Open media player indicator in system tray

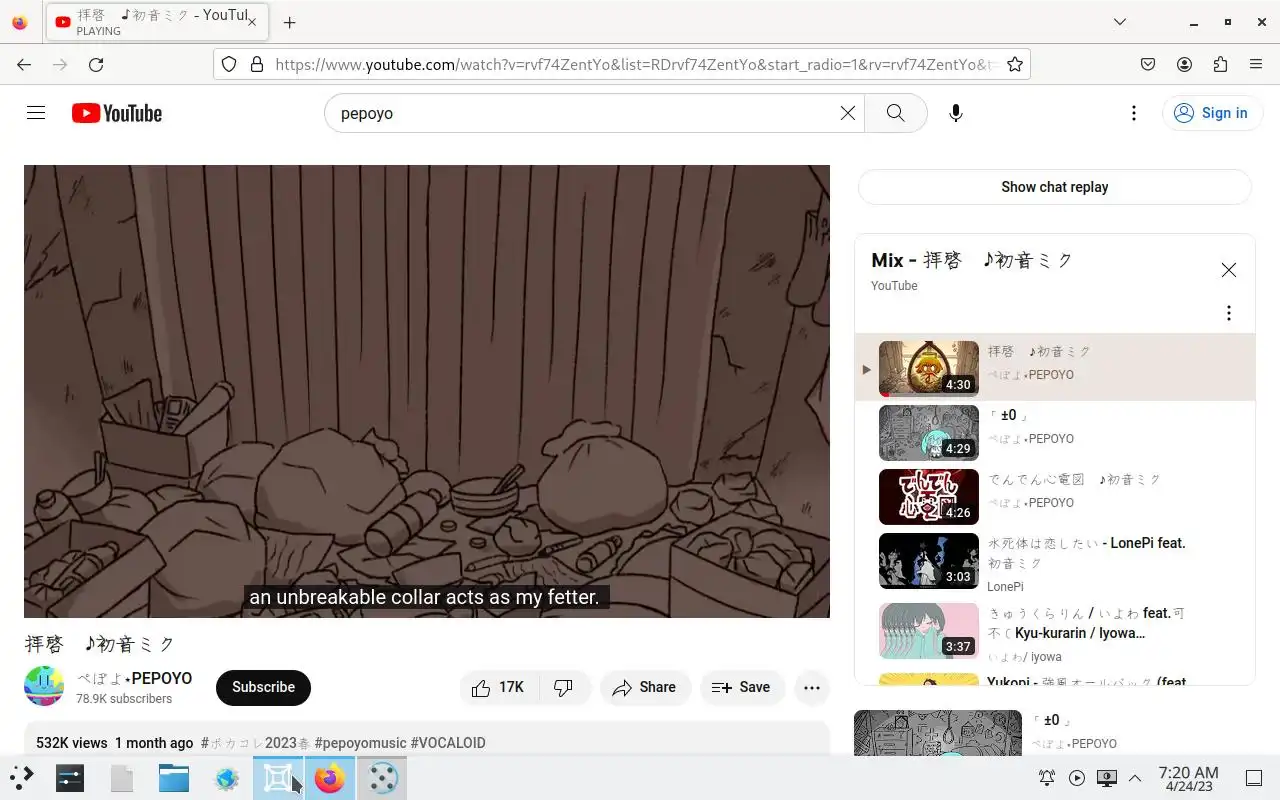(x=1077, y=777)
